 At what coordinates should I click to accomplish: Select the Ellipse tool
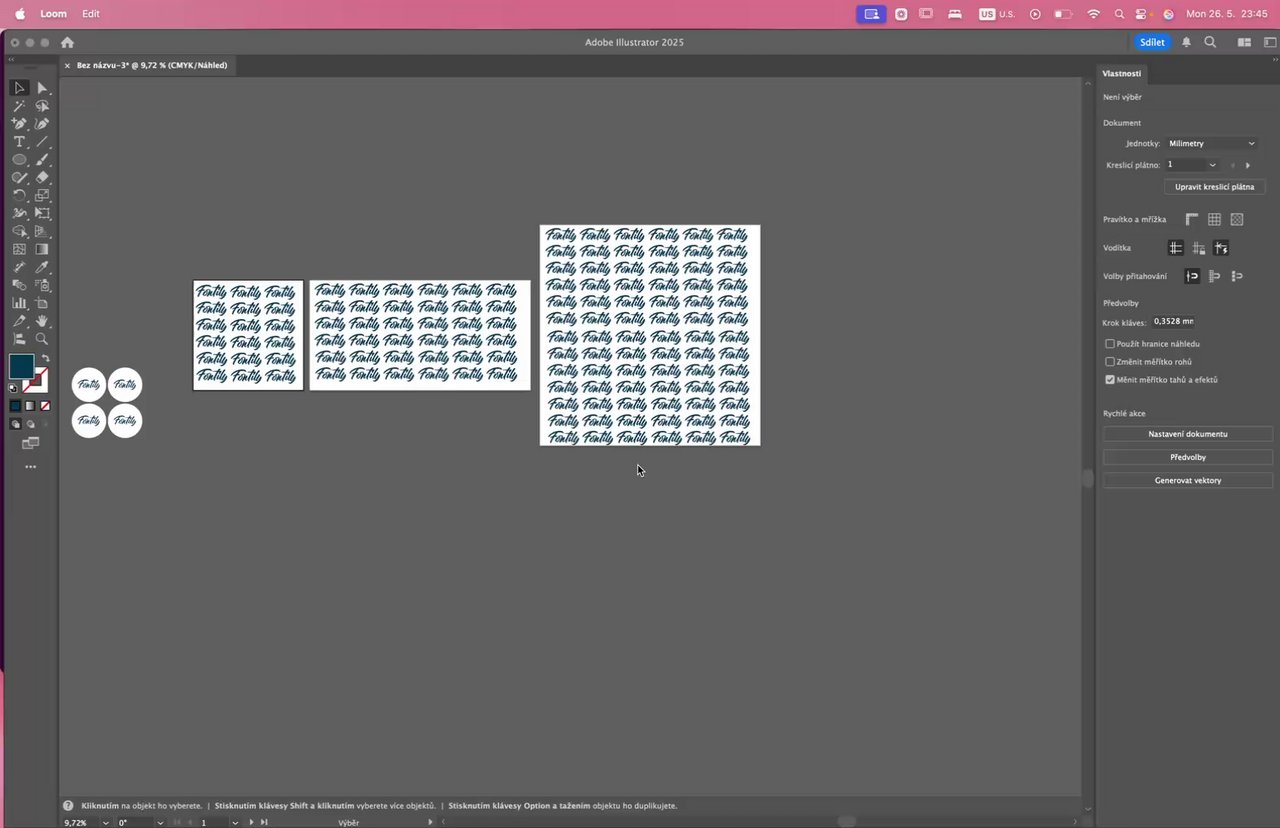tap(19, 160)
